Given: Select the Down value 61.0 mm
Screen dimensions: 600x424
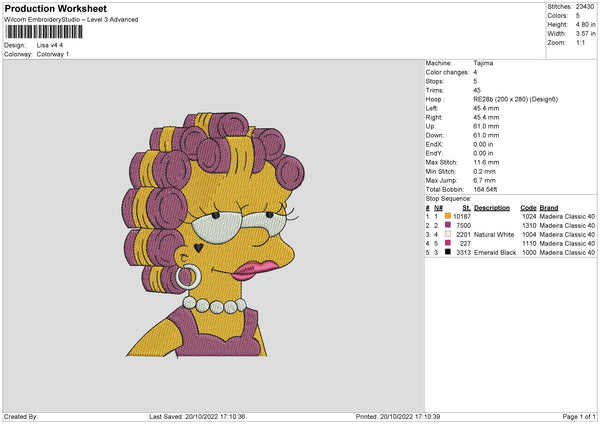Looking at the screenshot, I should coord(486,135).
